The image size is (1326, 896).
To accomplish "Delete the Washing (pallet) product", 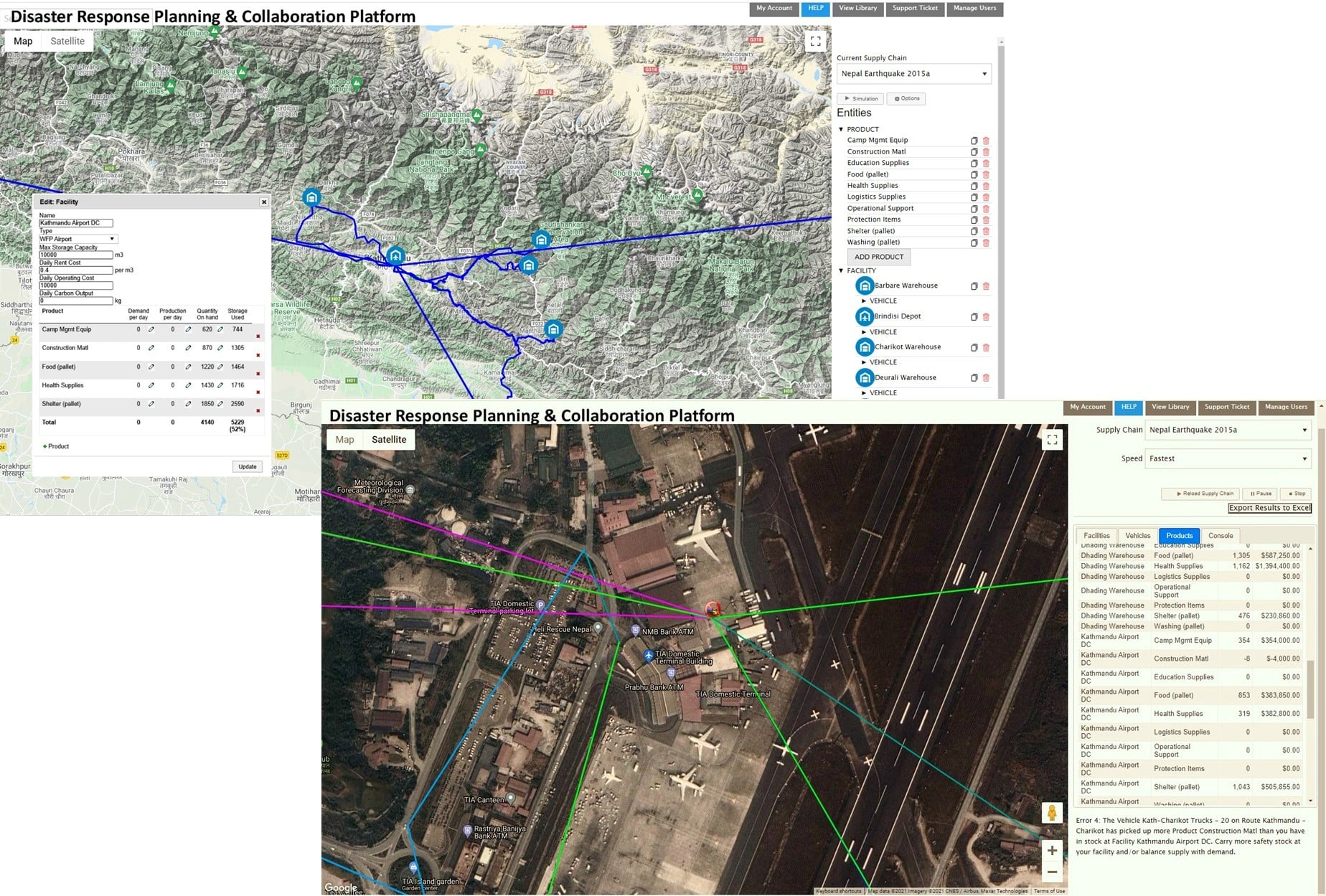I will (986, 243).
